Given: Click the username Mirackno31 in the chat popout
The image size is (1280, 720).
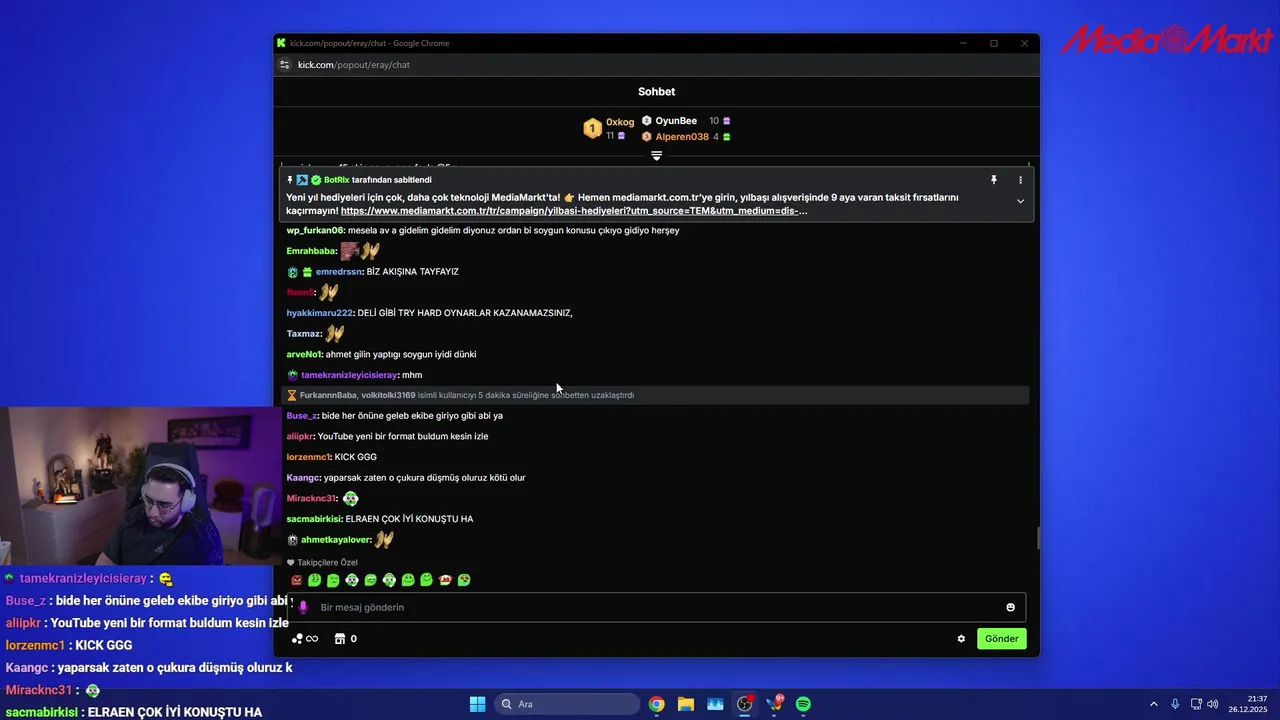Looking at the screenshot, I should coord(312,498).
